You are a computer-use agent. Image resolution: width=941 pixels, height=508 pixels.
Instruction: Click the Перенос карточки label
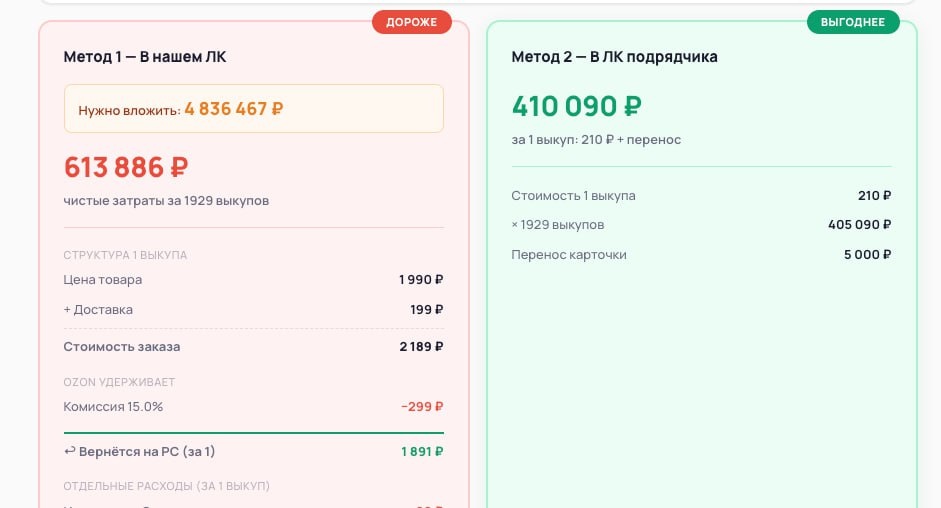(569, 255)
